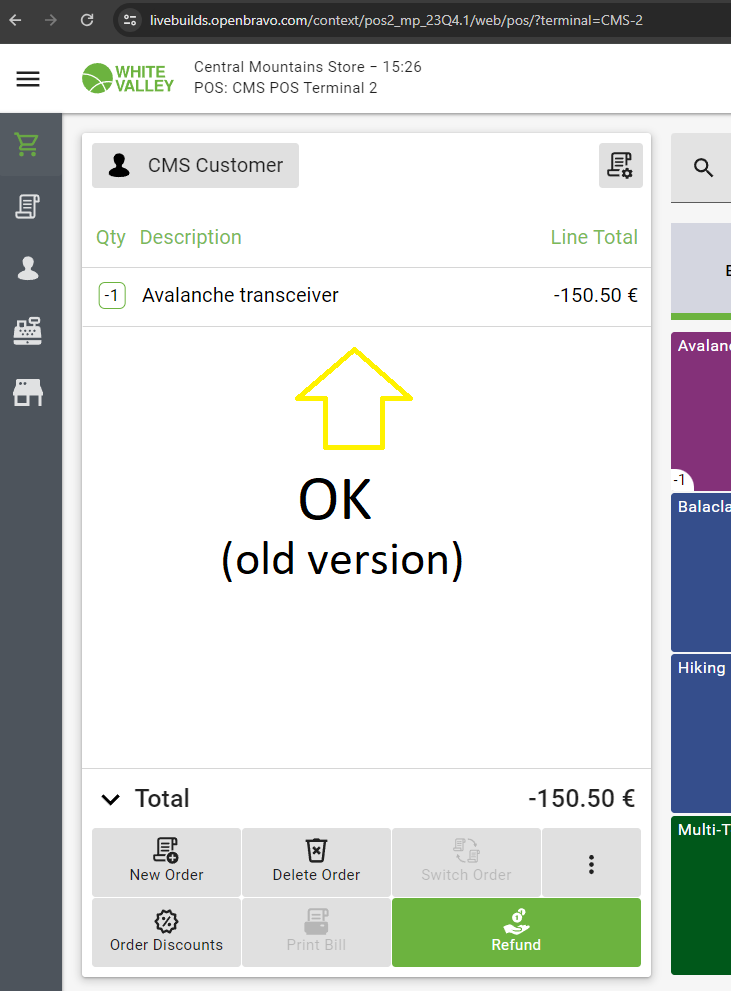Select the green Multi-T product tile
This screenshot has width=731, height=991.
click(701, 896)
